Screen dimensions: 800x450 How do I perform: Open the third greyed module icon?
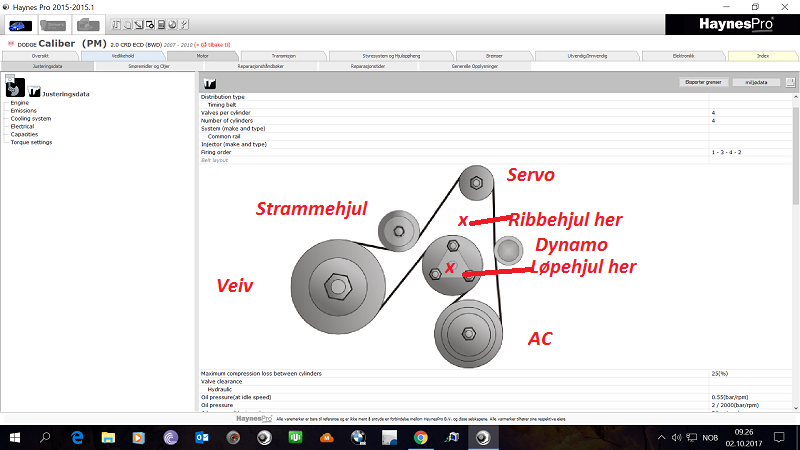coord(88,24)
